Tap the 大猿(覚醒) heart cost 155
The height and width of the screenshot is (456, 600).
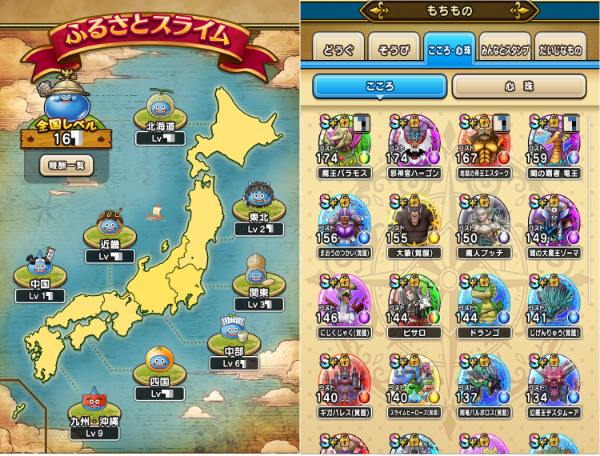pos(414,226)
